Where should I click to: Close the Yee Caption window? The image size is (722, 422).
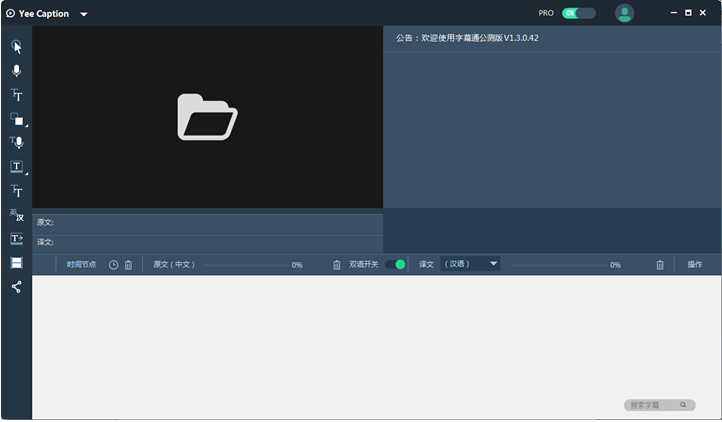[x=703, y=13]
